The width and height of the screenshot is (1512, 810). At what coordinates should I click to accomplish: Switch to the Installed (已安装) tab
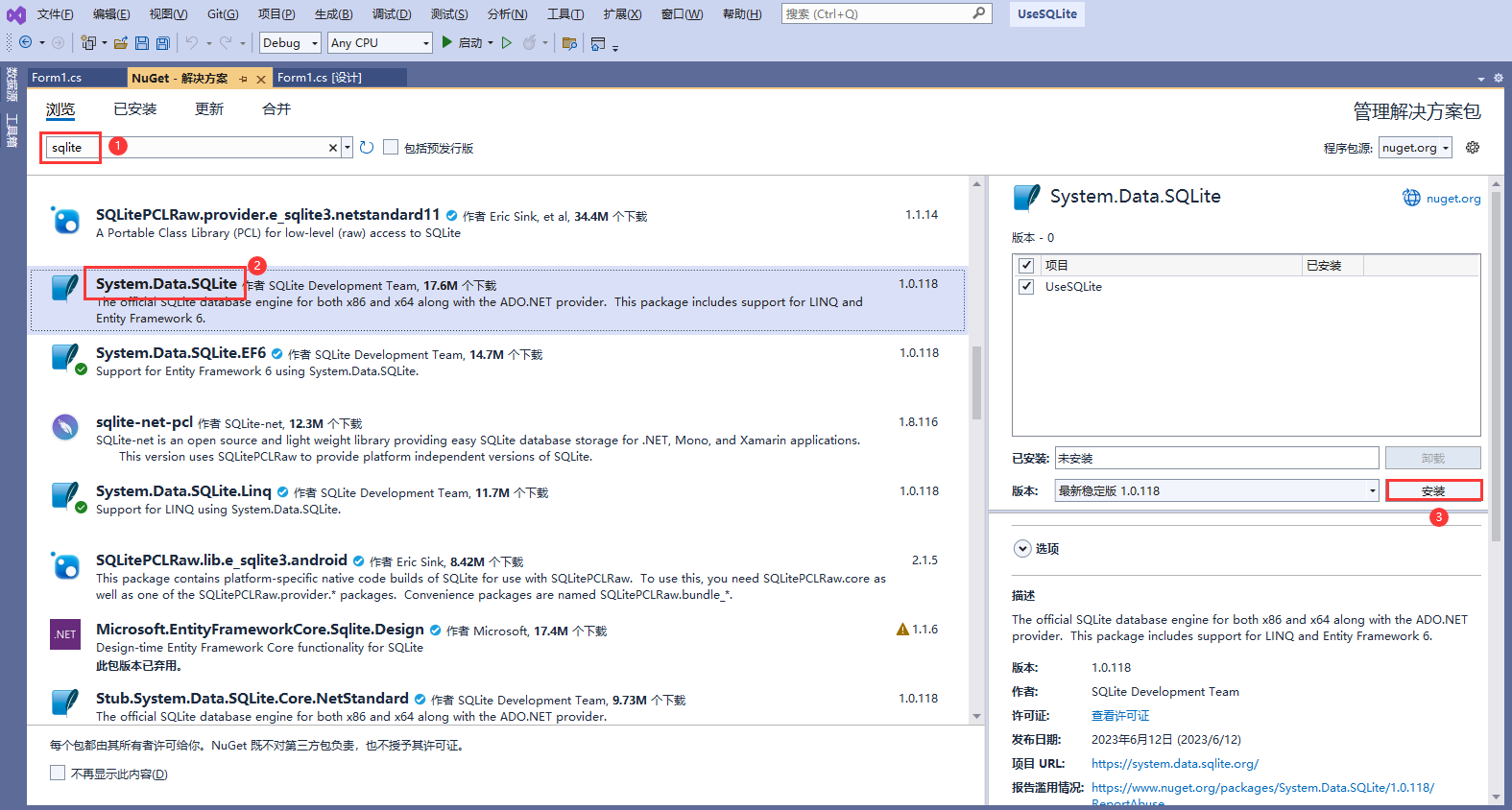(x=135, y=109)
